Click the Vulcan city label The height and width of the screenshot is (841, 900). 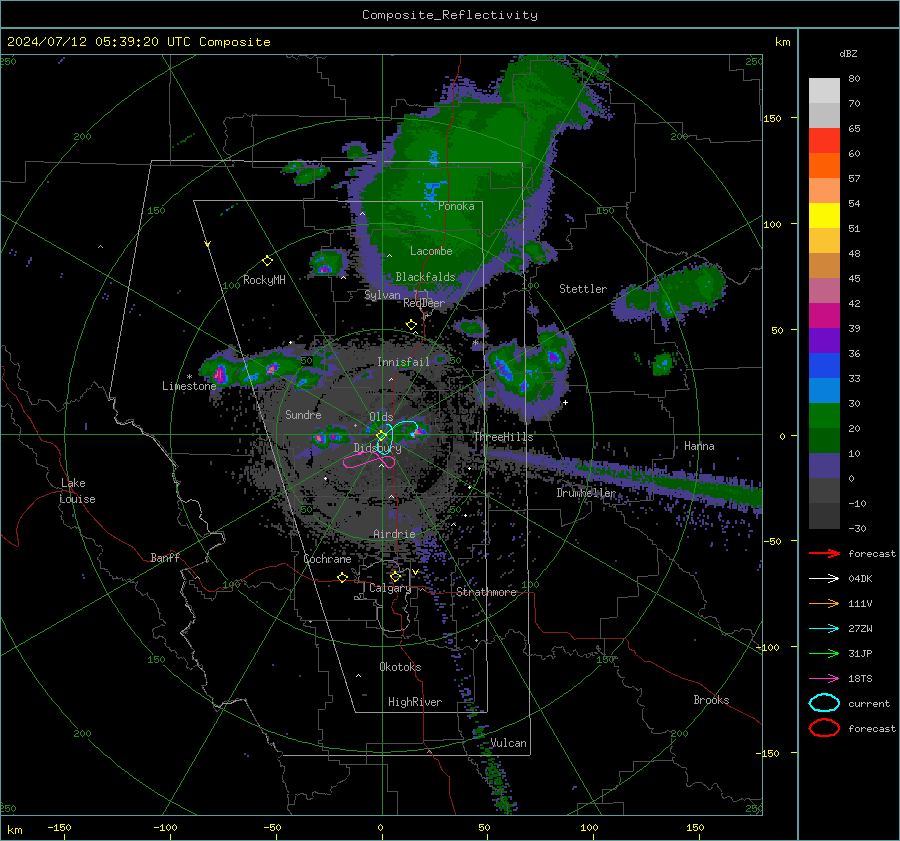pyautogui.click(x=509, y=743)
